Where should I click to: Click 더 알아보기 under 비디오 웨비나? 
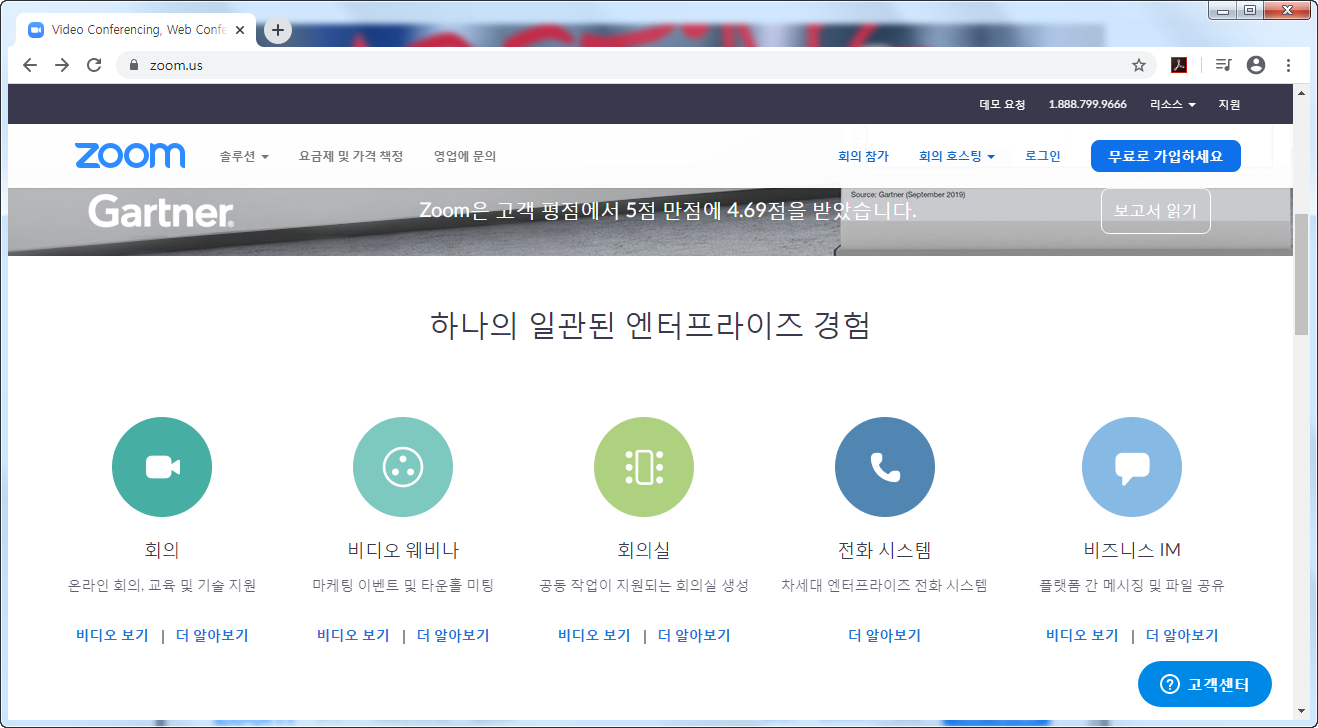coord(453,635)
